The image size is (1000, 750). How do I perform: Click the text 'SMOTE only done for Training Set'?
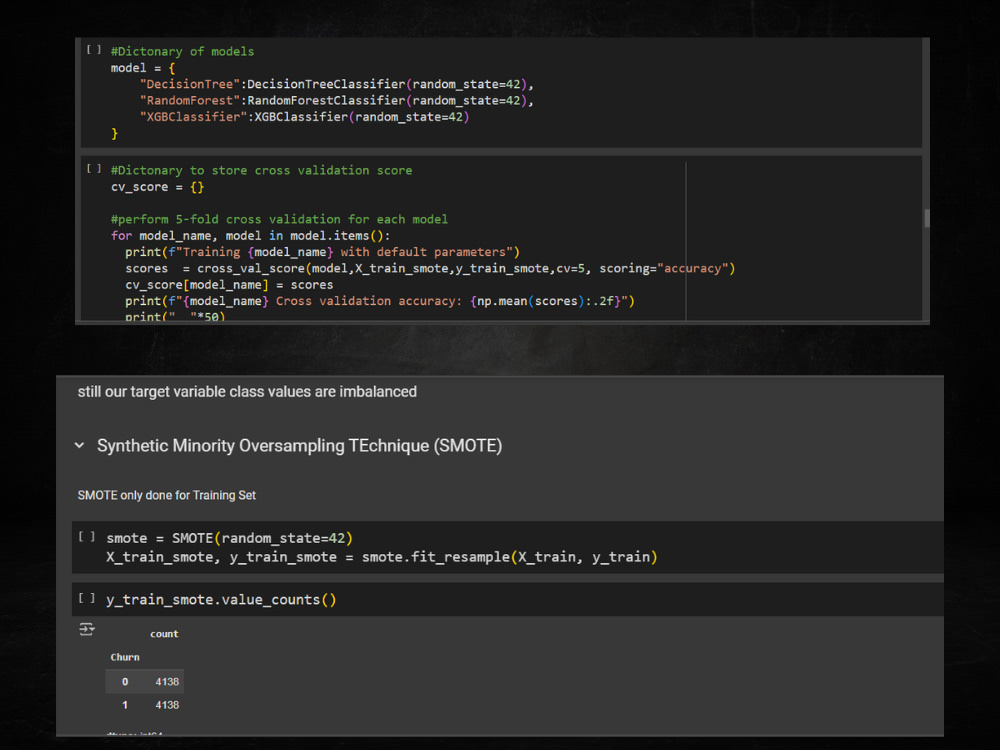click(166, 495)
